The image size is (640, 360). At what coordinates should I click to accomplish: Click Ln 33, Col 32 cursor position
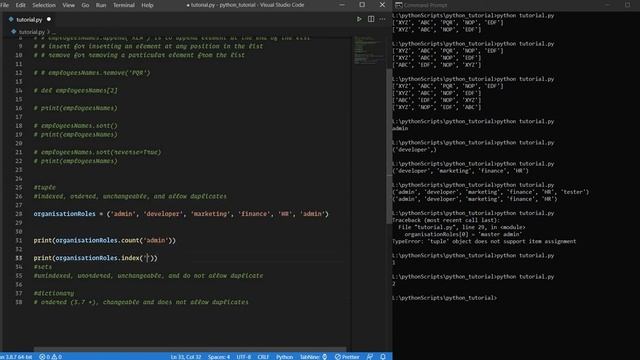tap(186, 357)
